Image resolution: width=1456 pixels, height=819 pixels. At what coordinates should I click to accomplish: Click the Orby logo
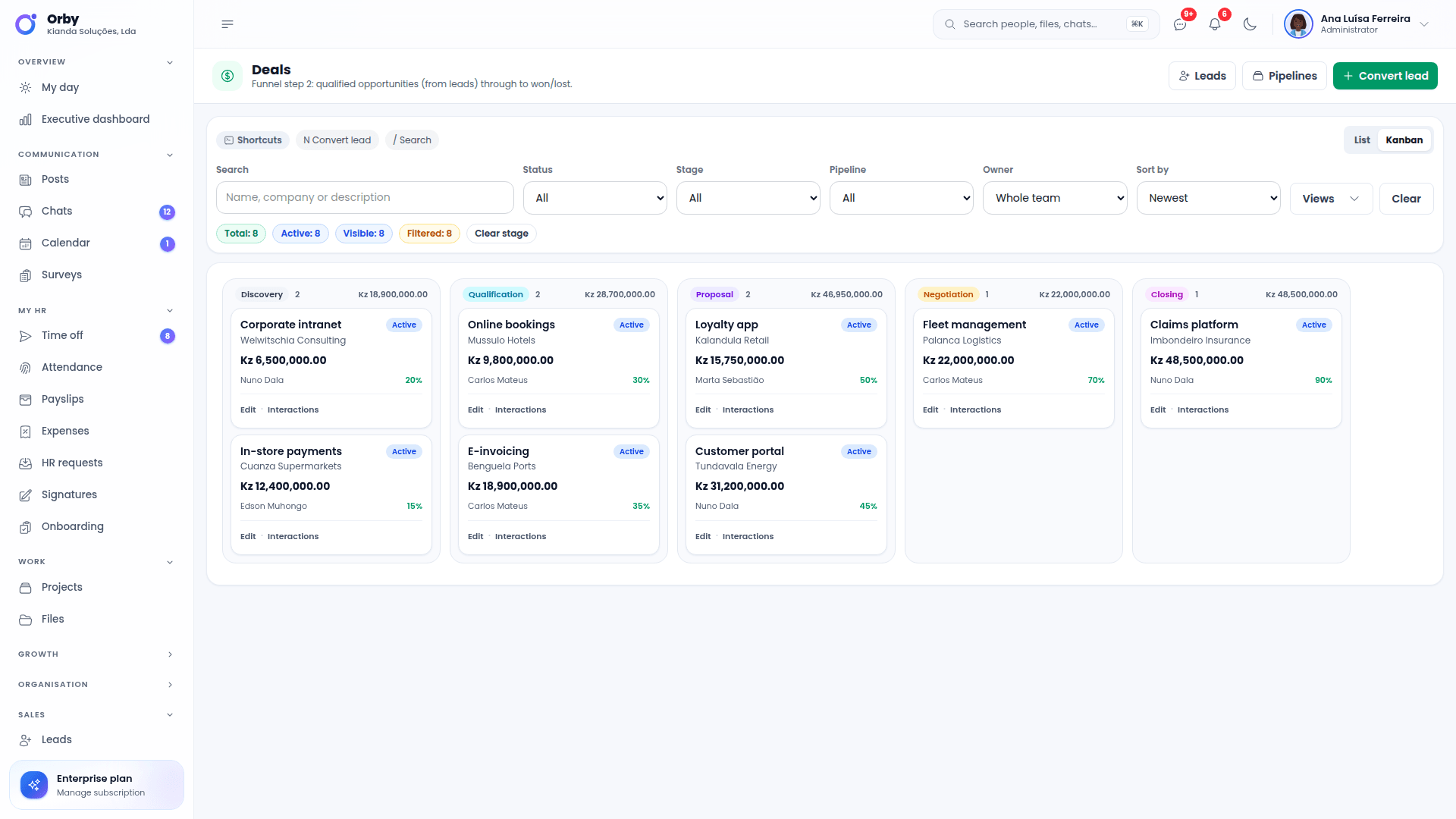tap(26, 24)
